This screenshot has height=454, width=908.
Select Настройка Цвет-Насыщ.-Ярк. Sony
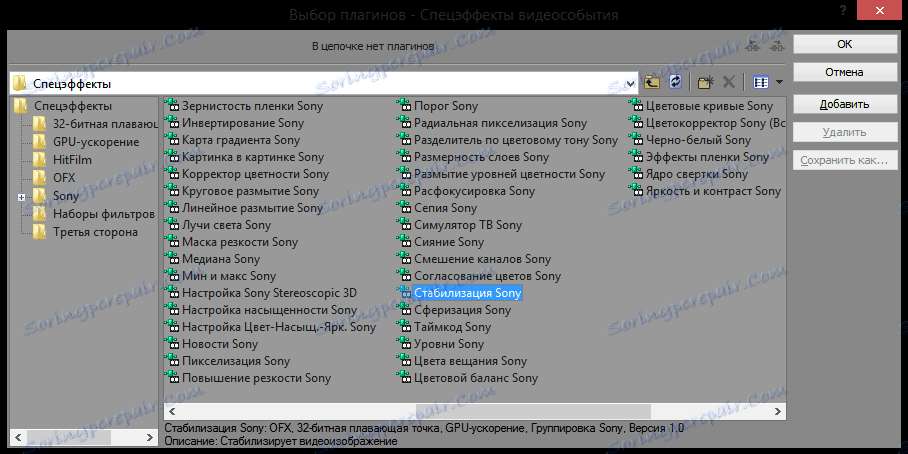(279, 327)
